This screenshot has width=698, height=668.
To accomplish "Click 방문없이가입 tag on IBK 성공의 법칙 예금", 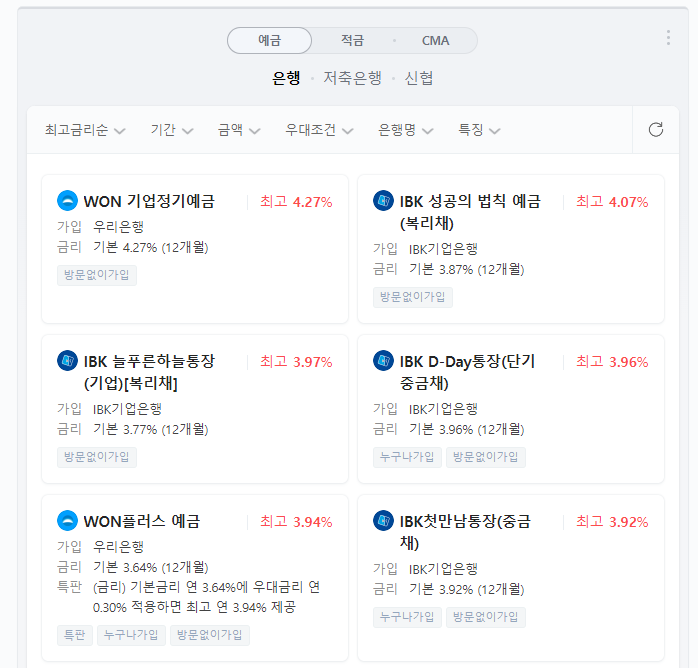I will pos(413,297).
